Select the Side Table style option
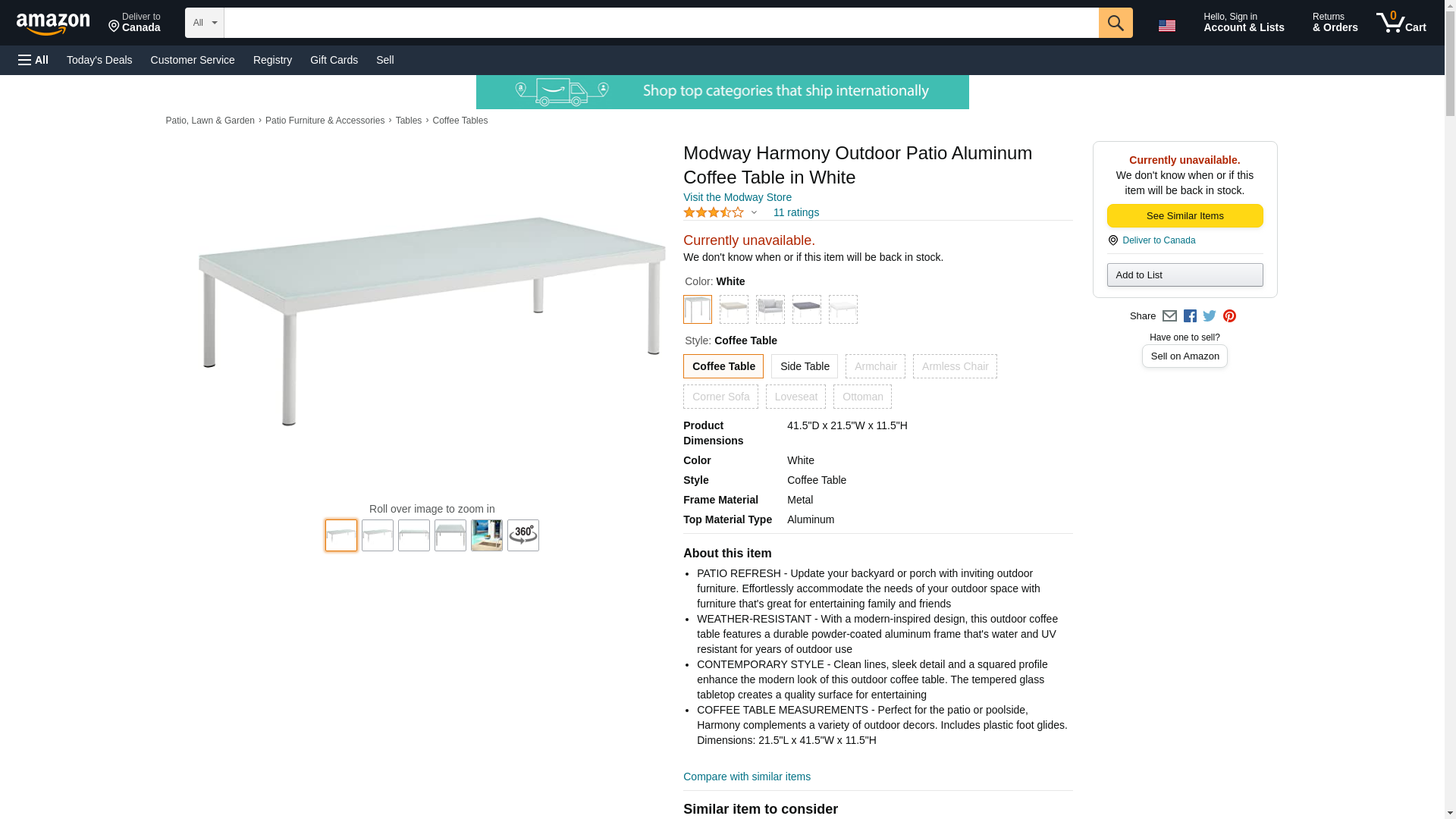Image resolution: width=1456 pixels, height=819 pixels. (x=804, y=366)
